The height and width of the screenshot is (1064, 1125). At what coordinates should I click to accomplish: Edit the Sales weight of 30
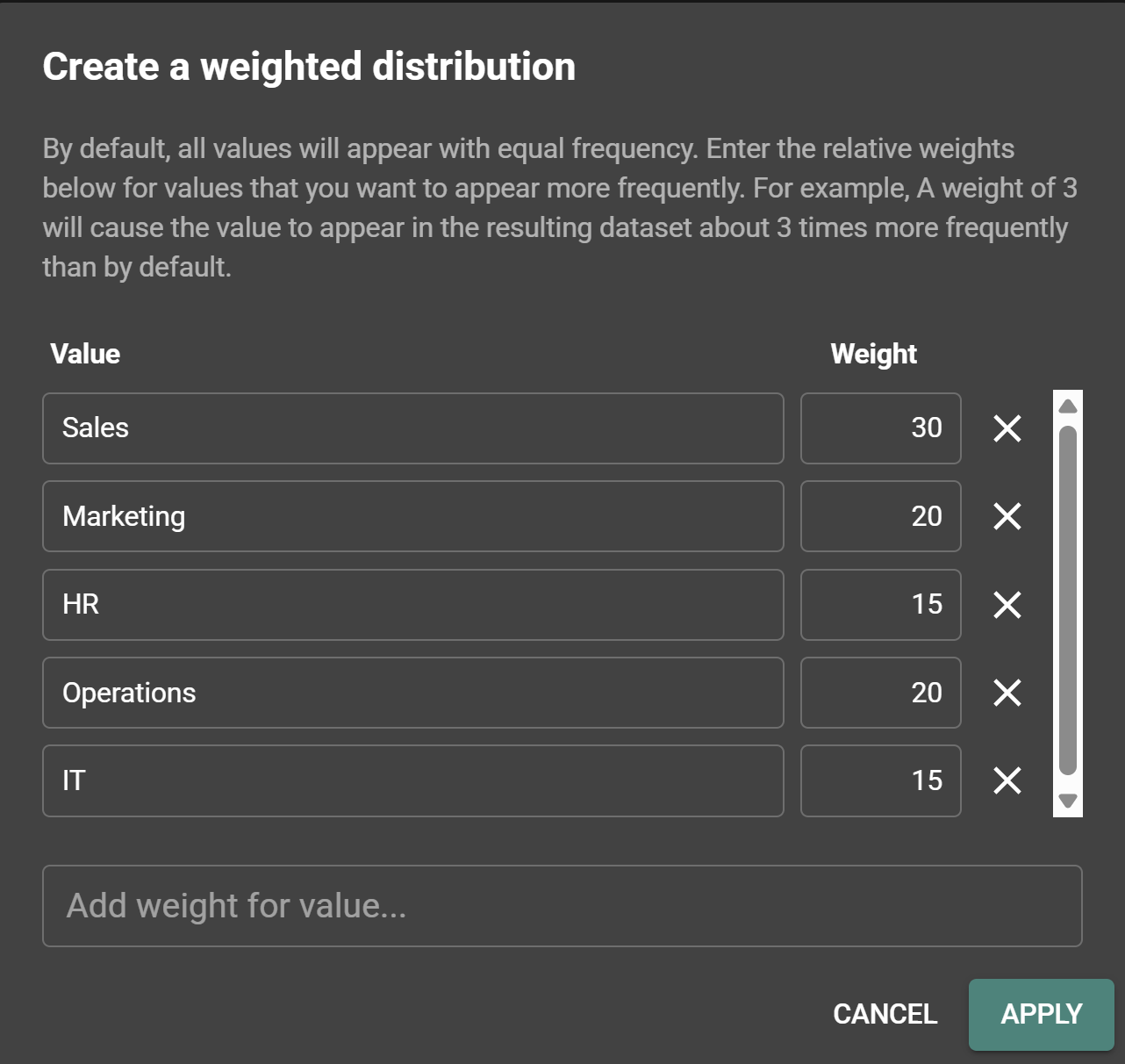[x=880, y=428]
